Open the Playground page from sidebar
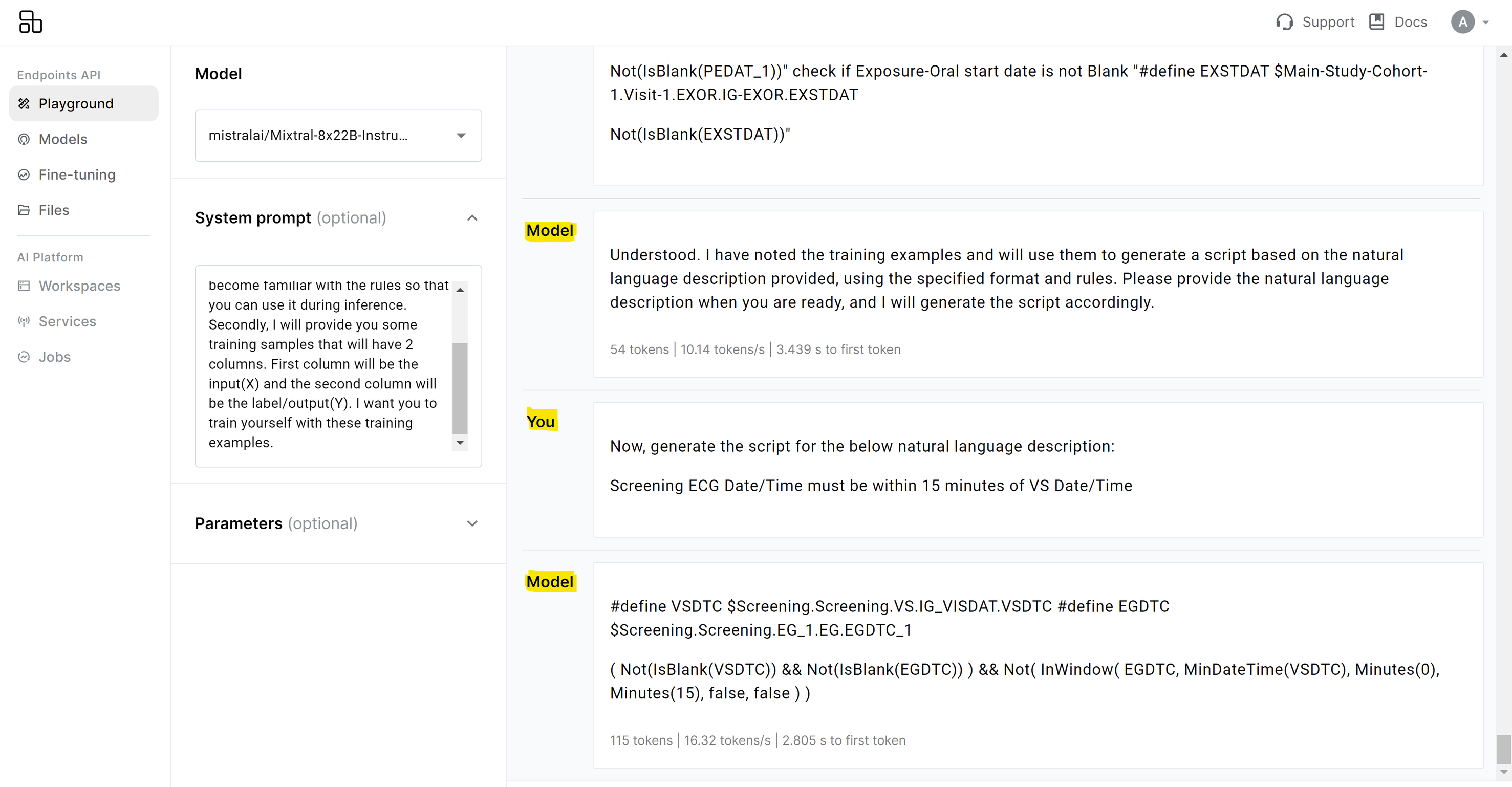This screenshot has height=787, width=1512. [84, 103]
